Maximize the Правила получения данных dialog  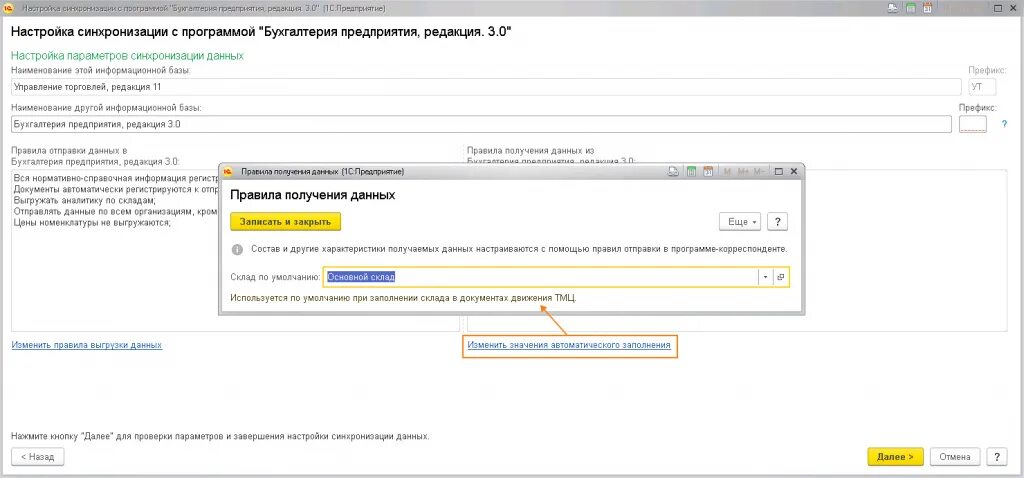click(x=778, y=172)
